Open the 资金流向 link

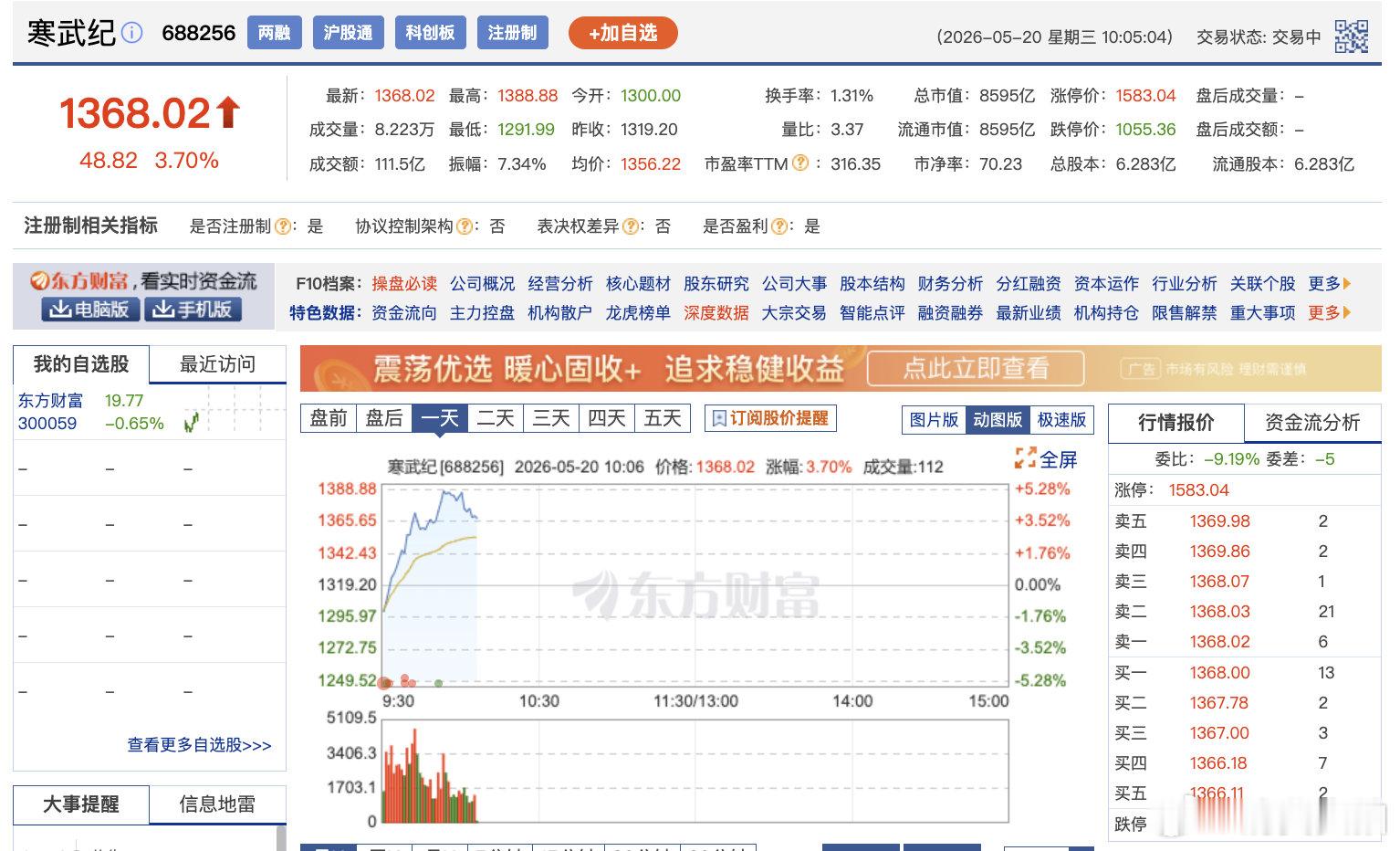click(x=404, y=313)
